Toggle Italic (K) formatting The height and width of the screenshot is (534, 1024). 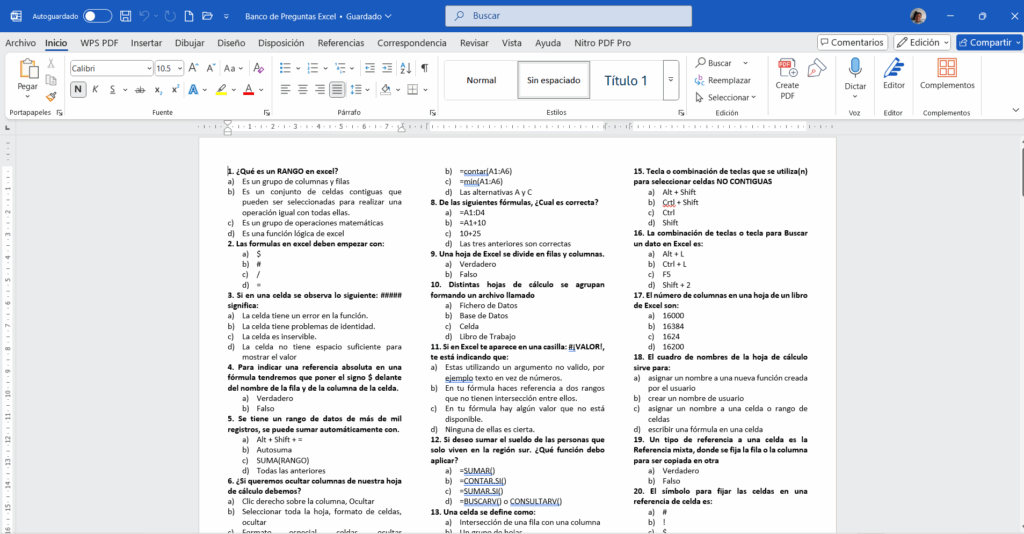95,89
